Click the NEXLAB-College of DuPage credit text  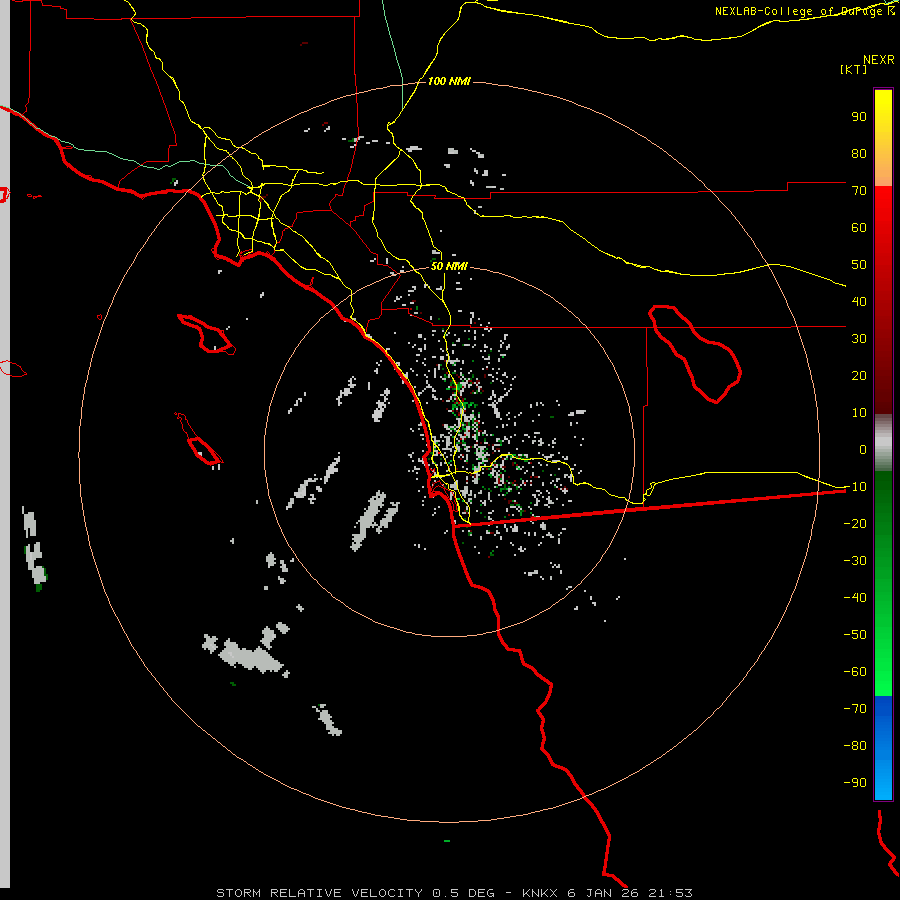[x=805, y=11]
